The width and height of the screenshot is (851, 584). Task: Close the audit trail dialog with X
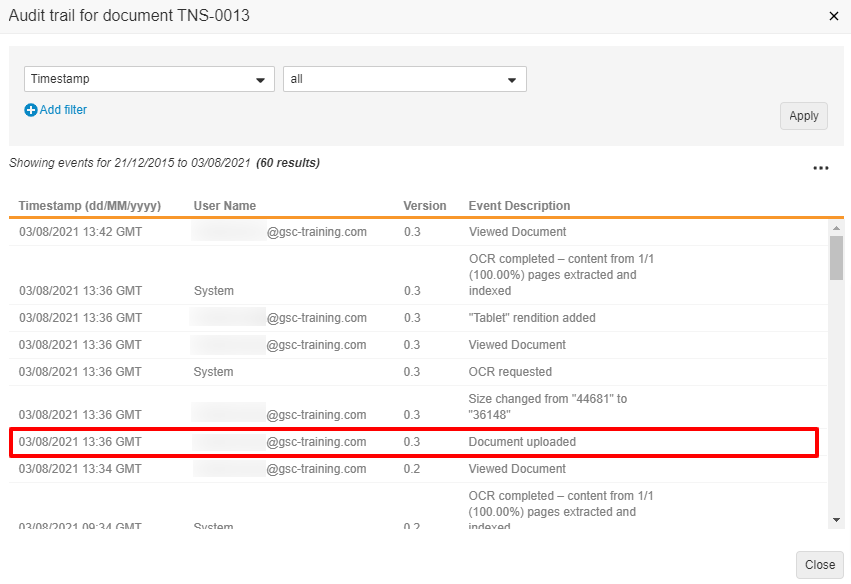click(834, 16)
